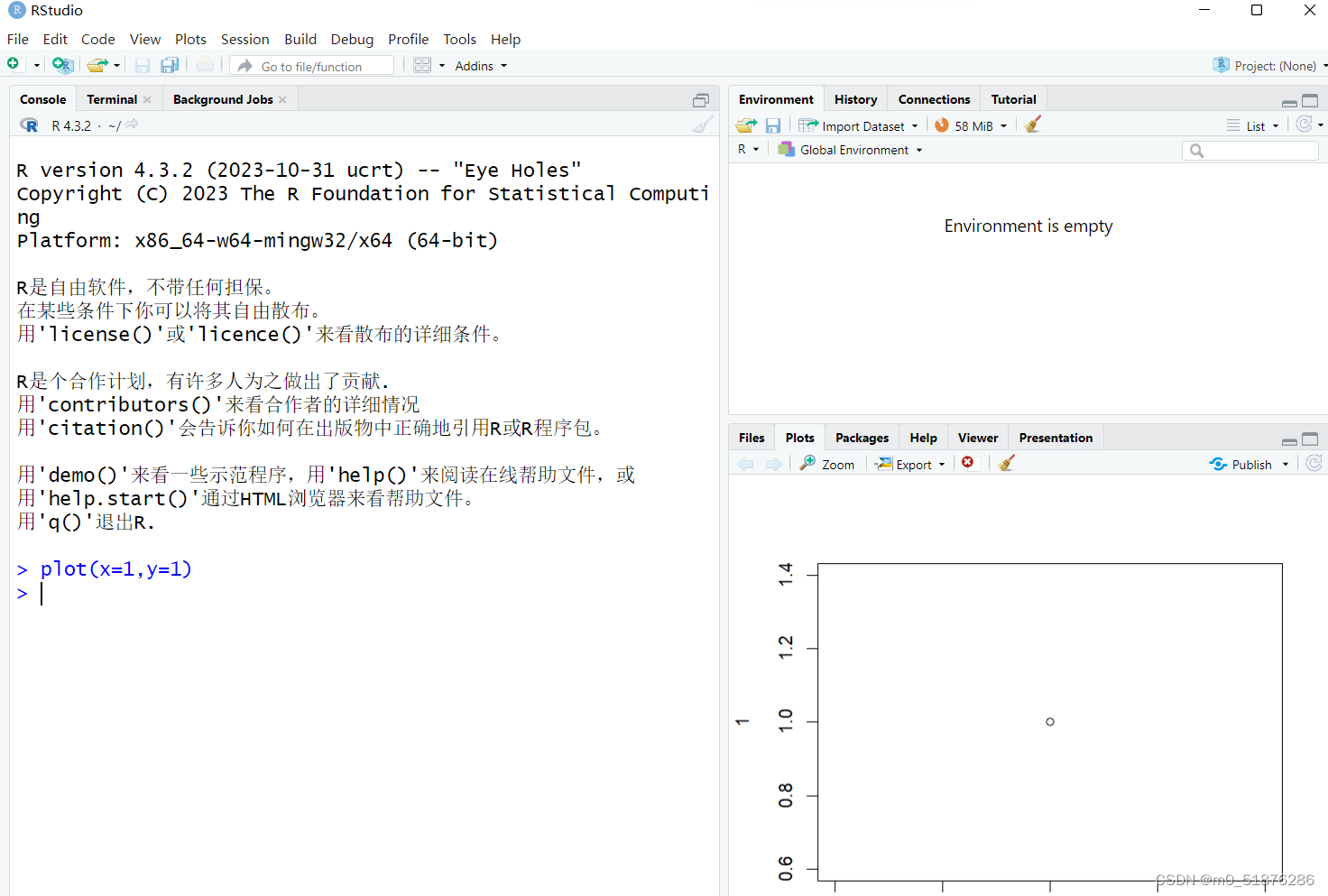The height and width of the screenshot is (896, 1328).
Task: Open the Global Environment dropdown
Action: (x=851, y=150)
